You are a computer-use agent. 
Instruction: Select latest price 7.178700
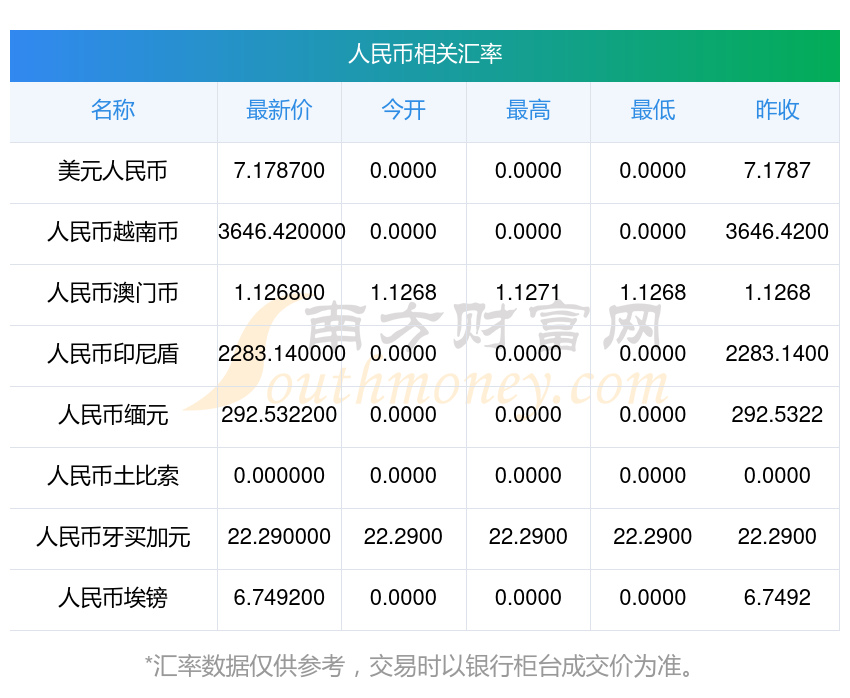tap(279, 171)
